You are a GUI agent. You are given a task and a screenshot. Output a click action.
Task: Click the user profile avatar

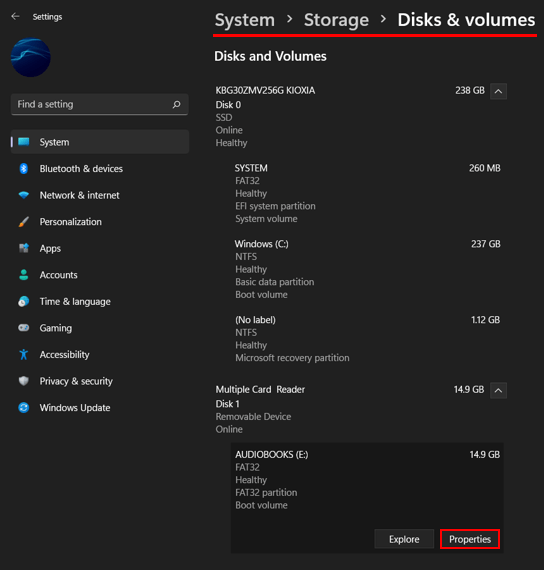click(x=31, y=57)
